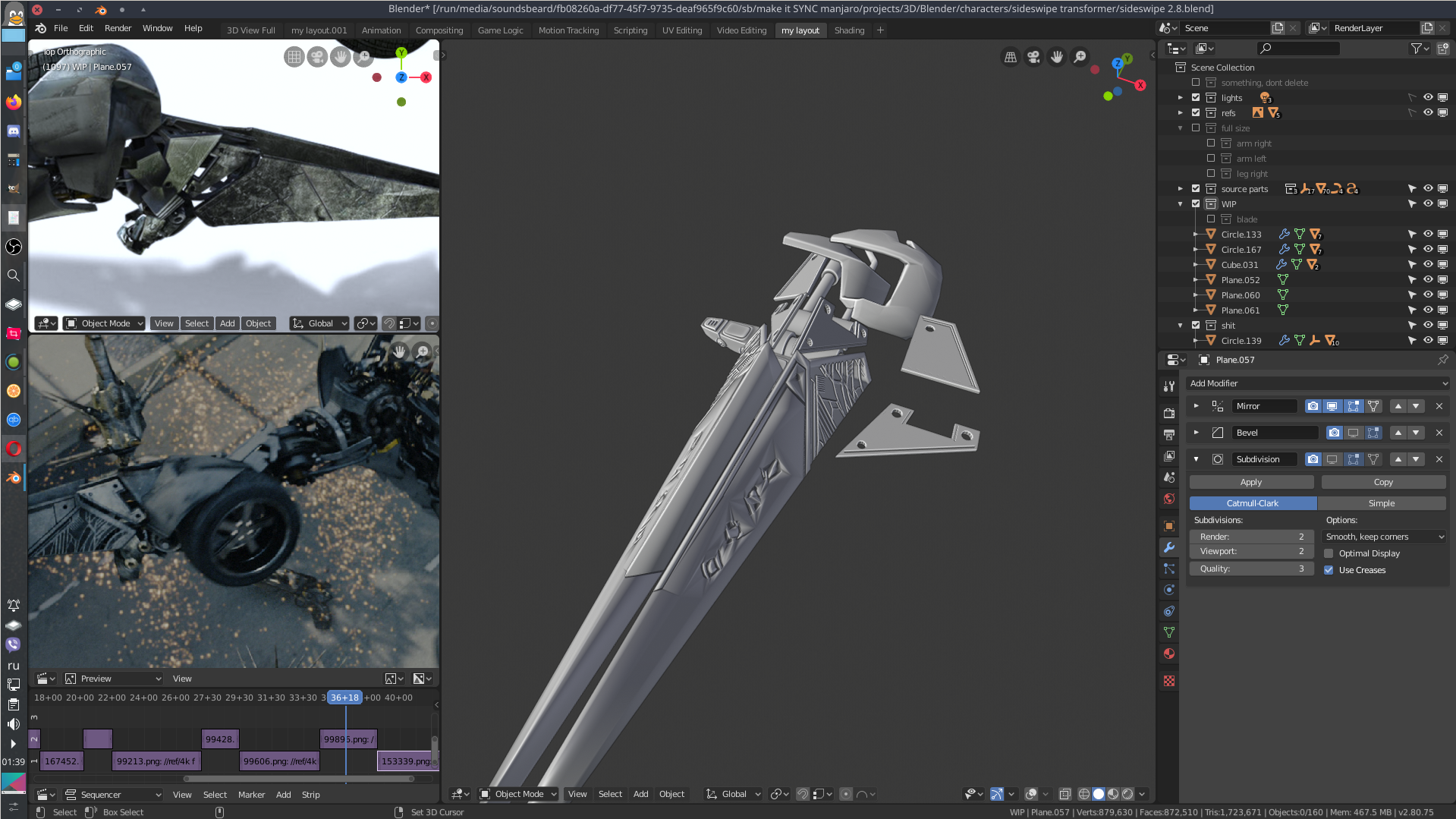
Task: Open the Scene properties tab
Action: 1169,477
